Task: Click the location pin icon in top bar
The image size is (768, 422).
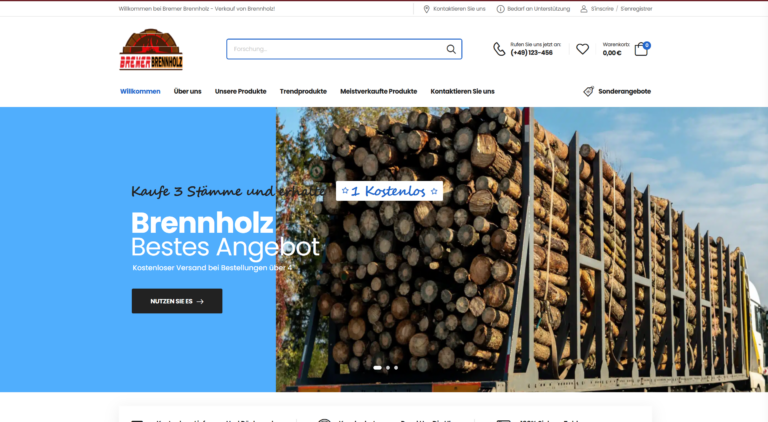Action: pyautogui.click(x=427, y=8)
